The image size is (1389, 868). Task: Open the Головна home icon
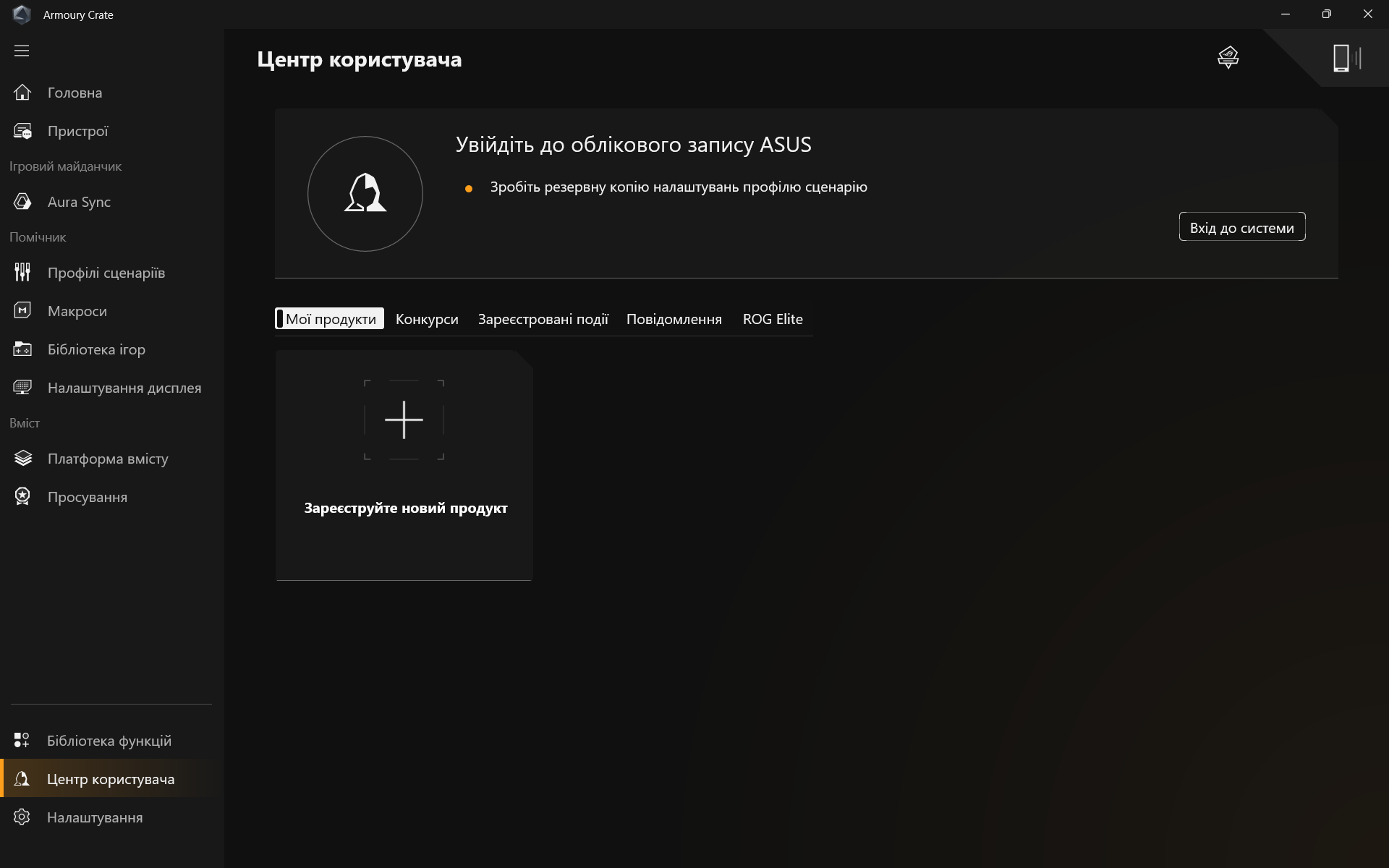pos(22,93)
